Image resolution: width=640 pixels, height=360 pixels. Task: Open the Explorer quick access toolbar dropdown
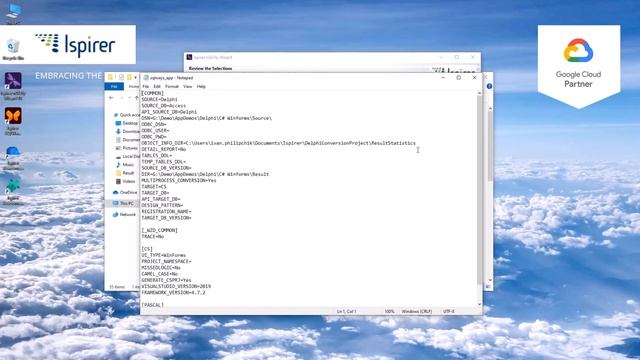[136, 78]
